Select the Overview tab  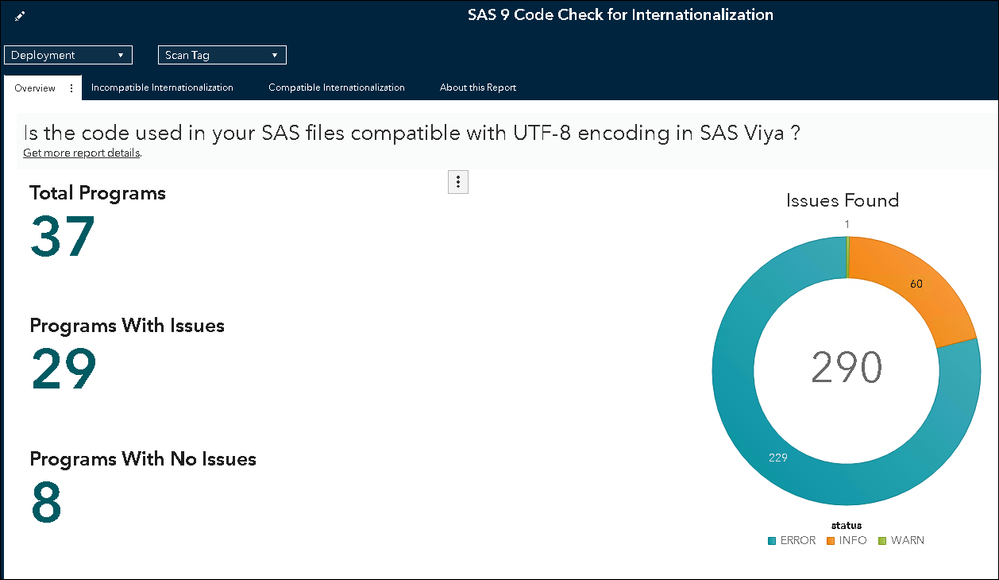coord(35,88)
